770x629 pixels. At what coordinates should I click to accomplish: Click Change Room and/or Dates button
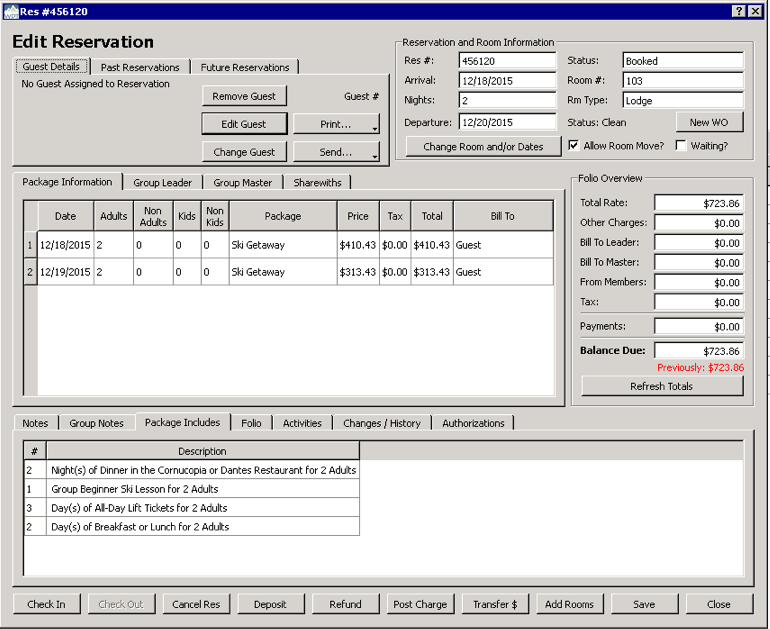[x=483, y=147]
